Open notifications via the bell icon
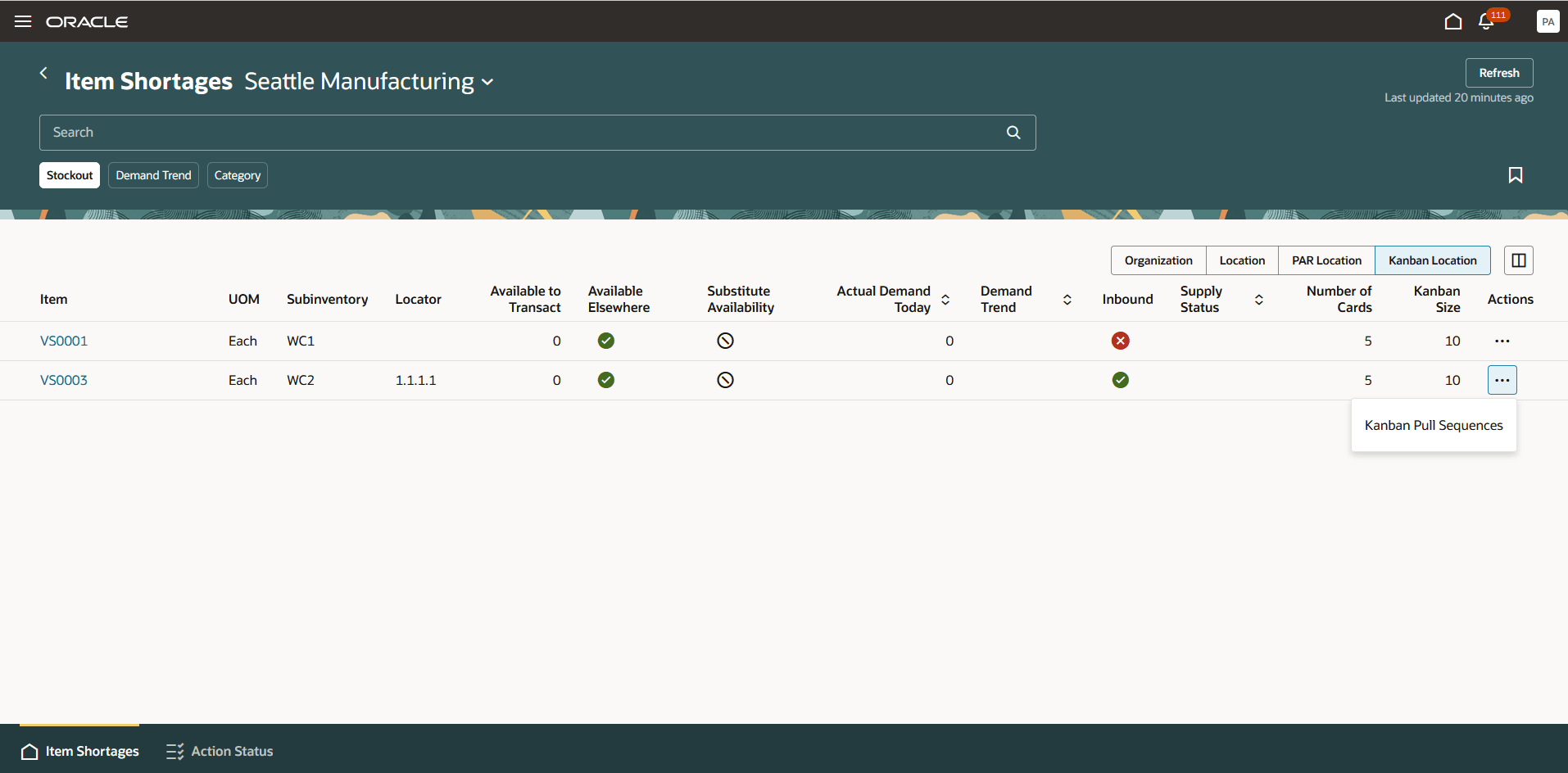Image resolution: width=1568 pixels, height=773 pixels. [x=1485, y=22]
